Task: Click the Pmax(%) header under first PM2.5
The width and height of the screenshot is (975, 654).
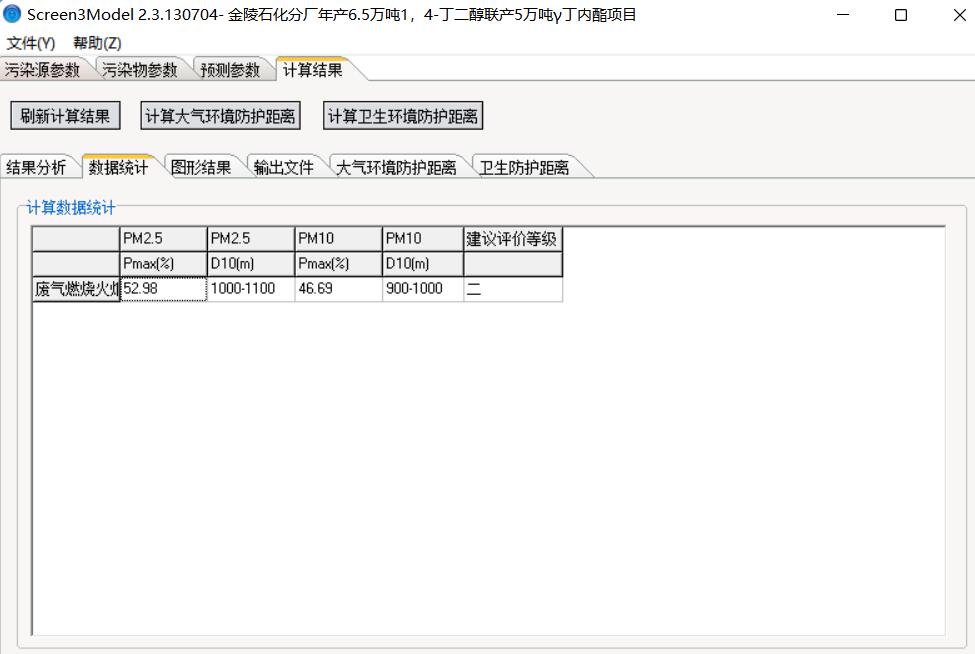Action: 163,264
